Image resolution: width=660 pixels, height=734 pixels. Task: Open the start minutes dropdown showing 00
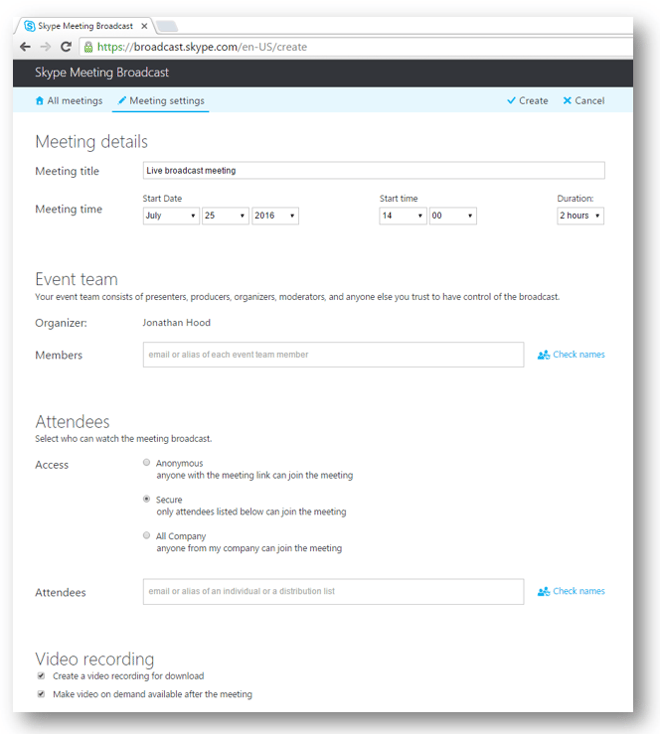[453, 216]
